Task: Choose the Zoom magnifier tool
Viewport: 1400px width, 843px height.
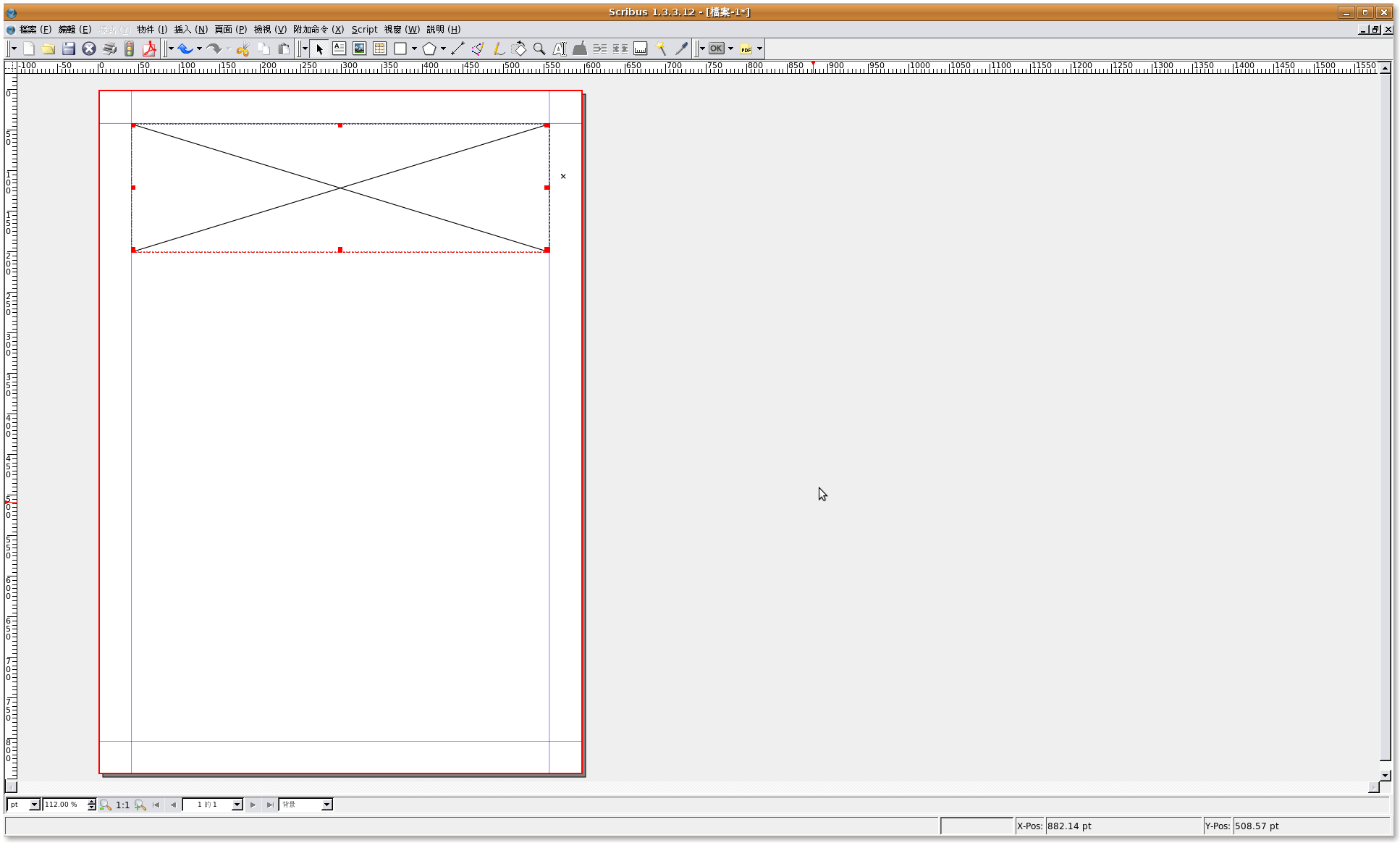Action: pos(539,49)
